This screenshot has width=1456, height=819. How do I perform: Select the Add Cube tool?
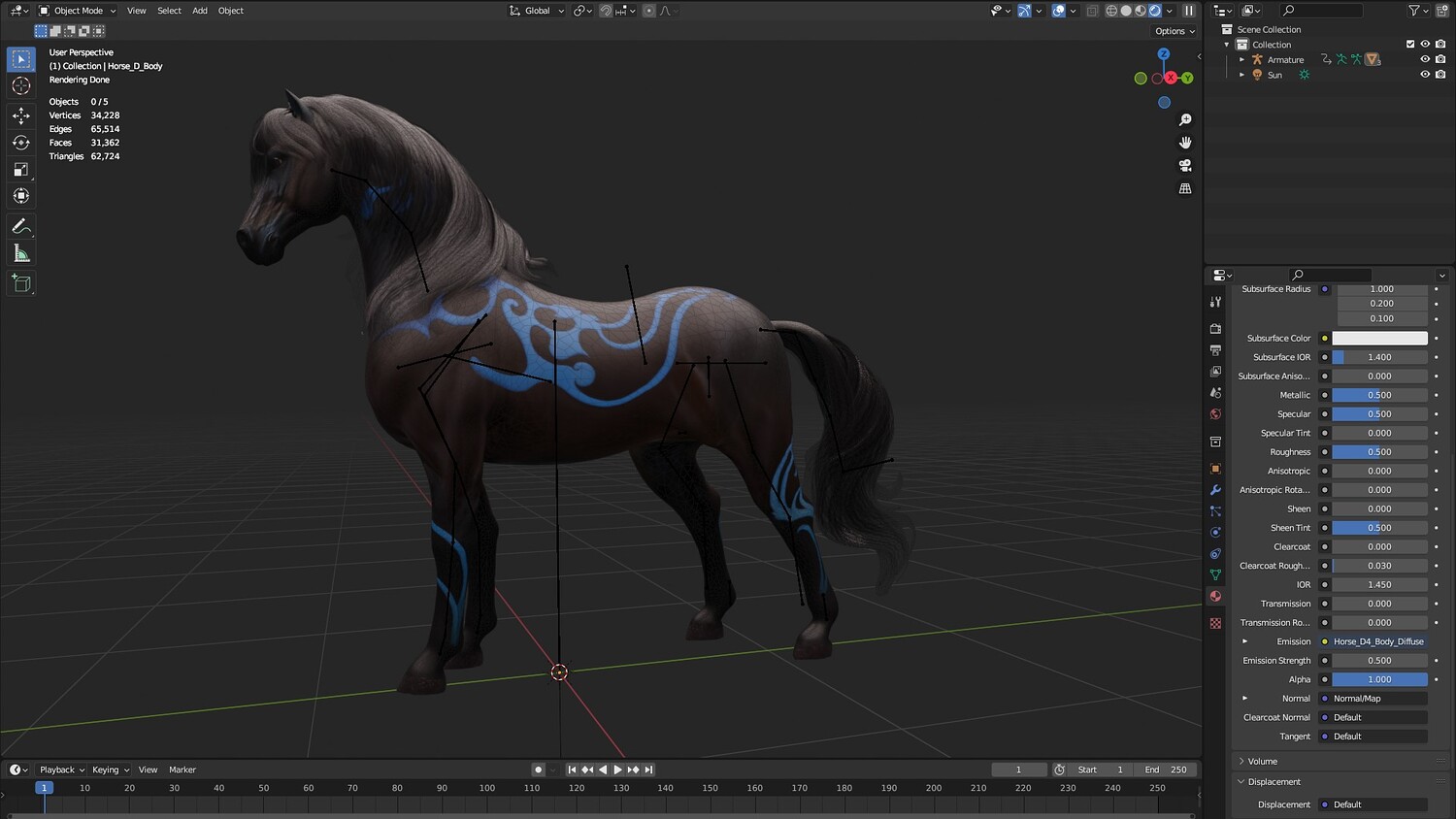(x=21, y=283)
